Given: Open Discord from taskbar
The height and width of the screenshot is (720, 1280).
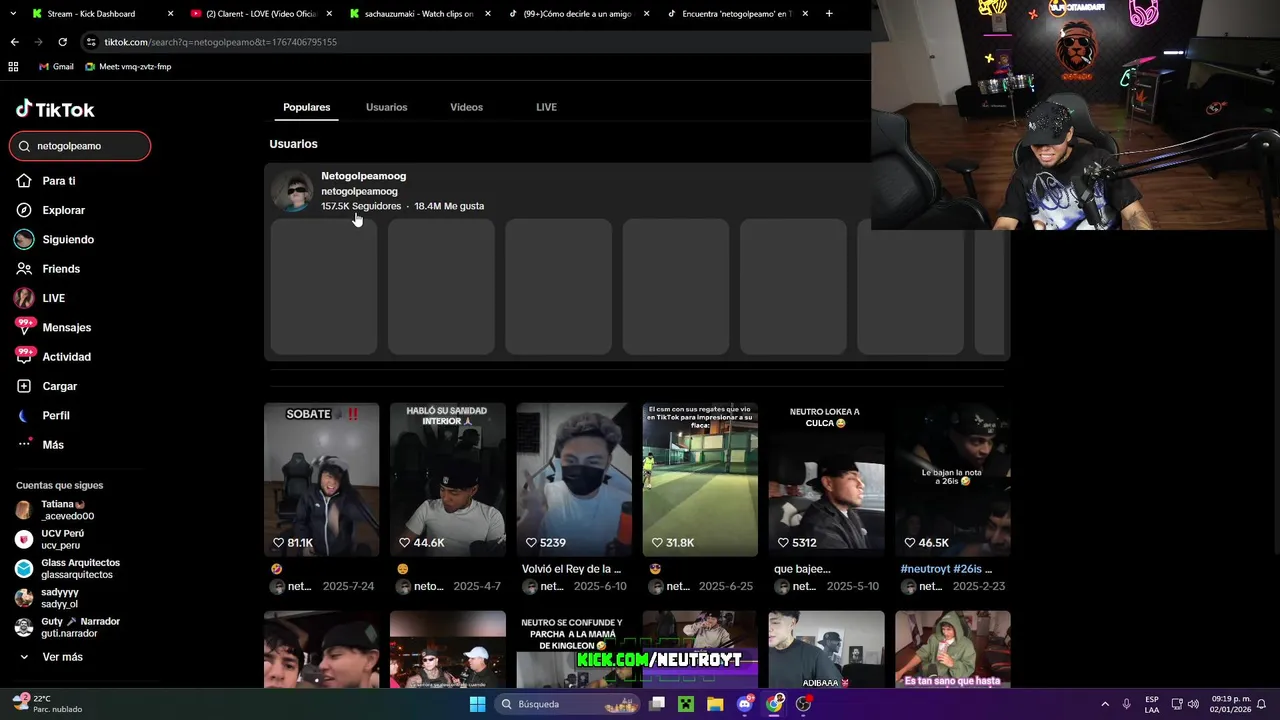Looking at the screenshot, I should click(745, 704).
